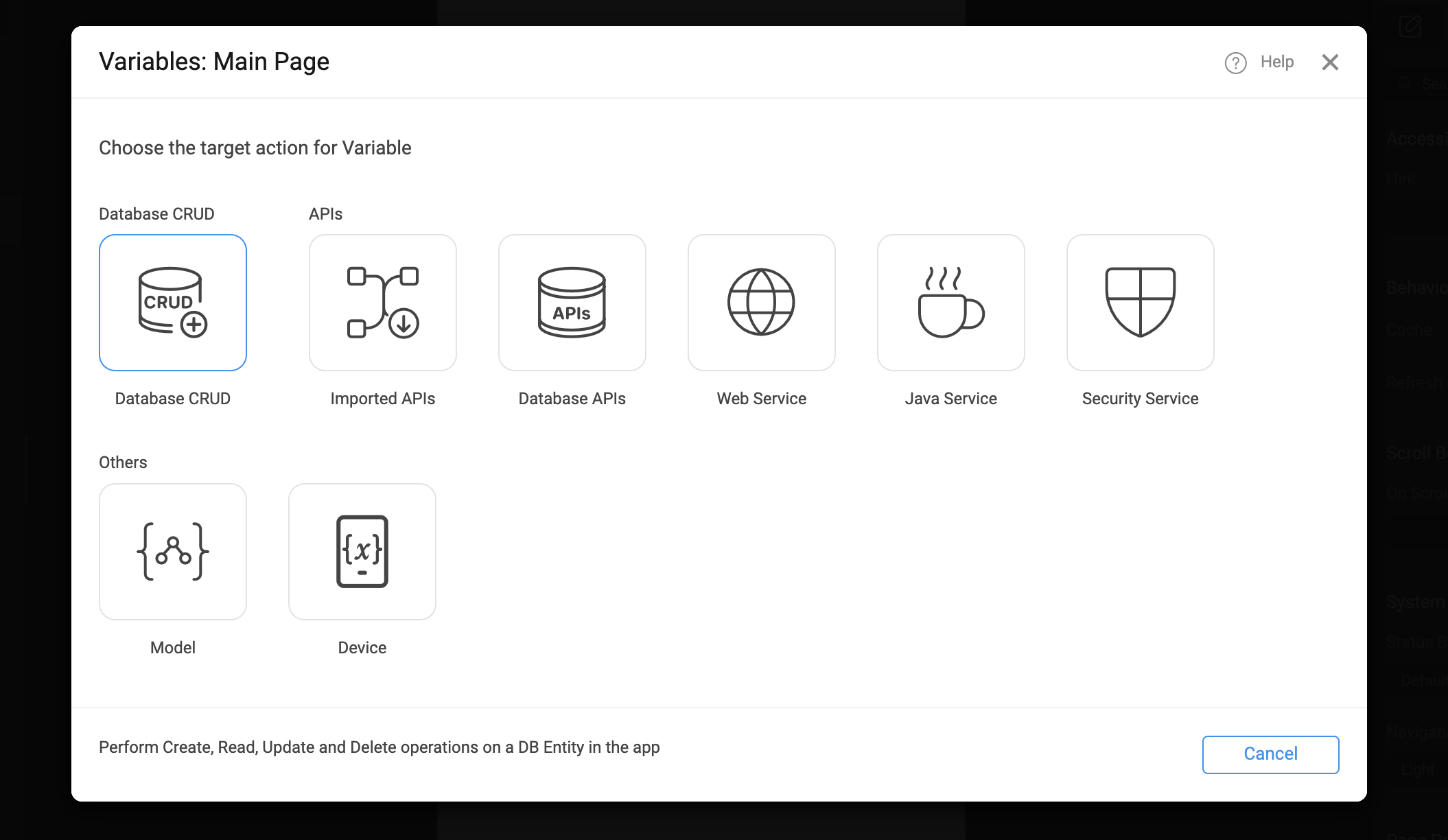Pick the Database APIs cylinder icon

[572, 303]
